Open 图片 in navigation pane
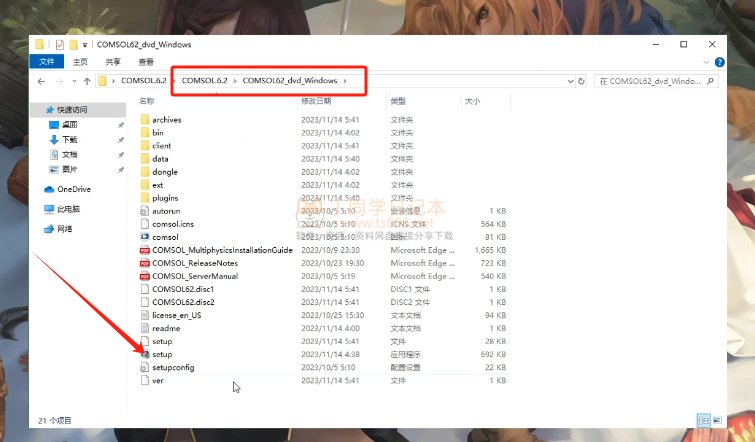Screen dimensions: 755x442 pyautogui.click(x=69, y=169)
